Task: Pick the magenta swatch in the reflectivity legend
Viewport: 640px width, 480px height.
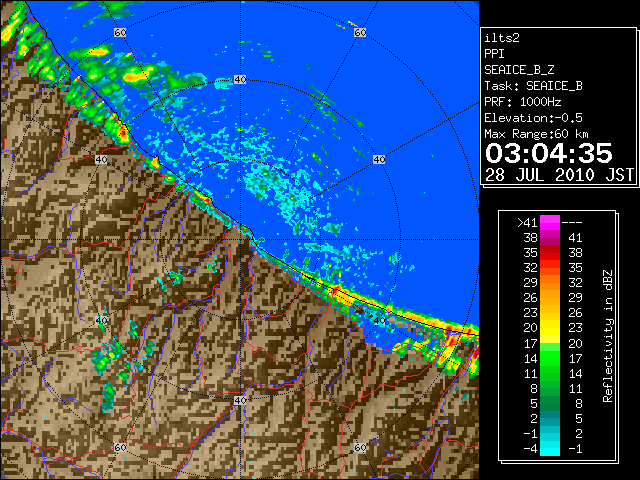Action: 550,223
